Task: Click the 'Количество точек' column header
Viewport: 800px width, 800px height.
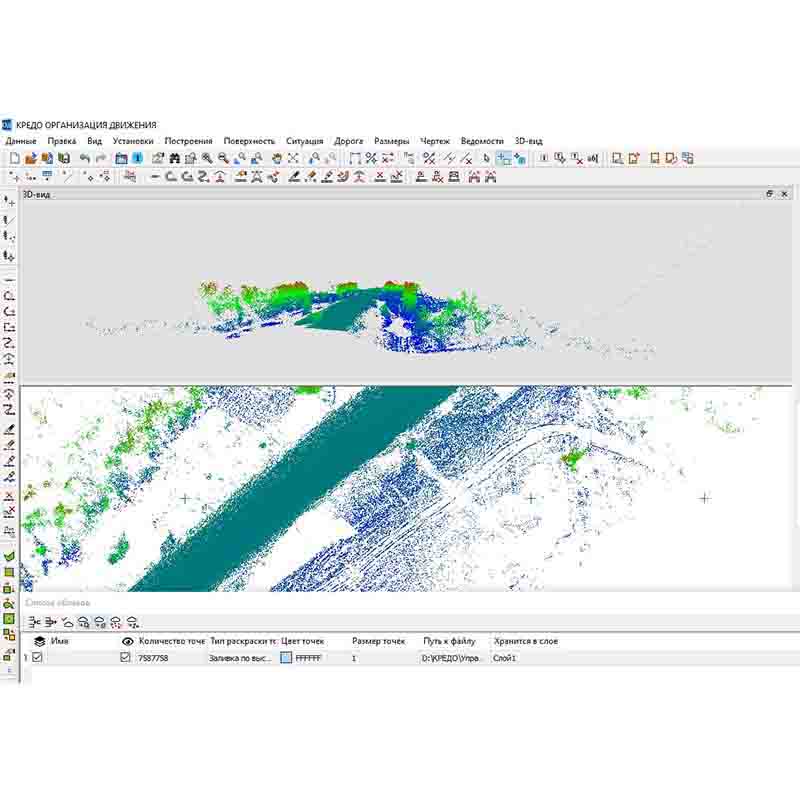Action: (x=171, y=641)
